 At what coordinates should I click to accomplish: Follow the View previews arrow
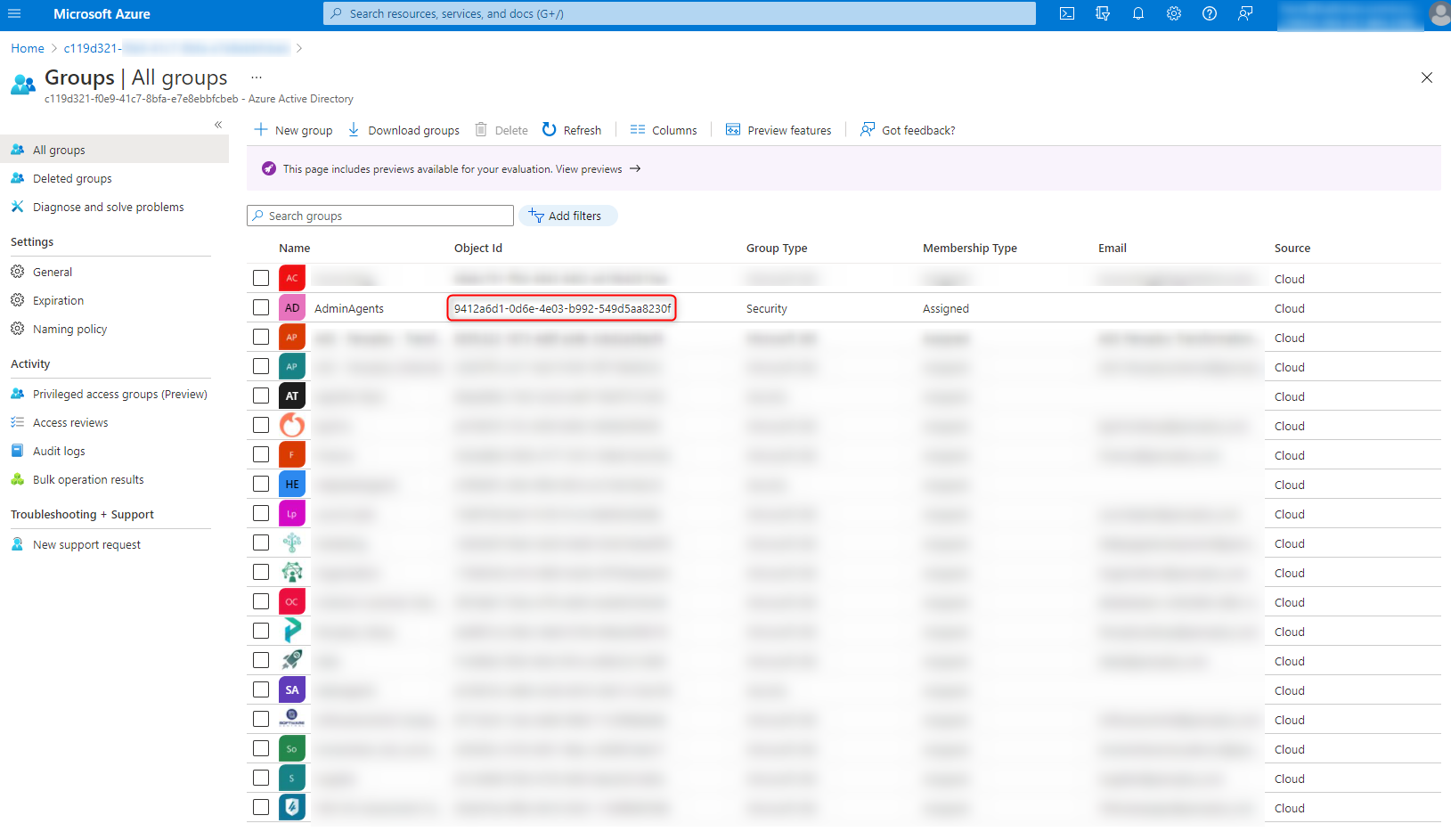pyautogui.click(x=635, y=168)
